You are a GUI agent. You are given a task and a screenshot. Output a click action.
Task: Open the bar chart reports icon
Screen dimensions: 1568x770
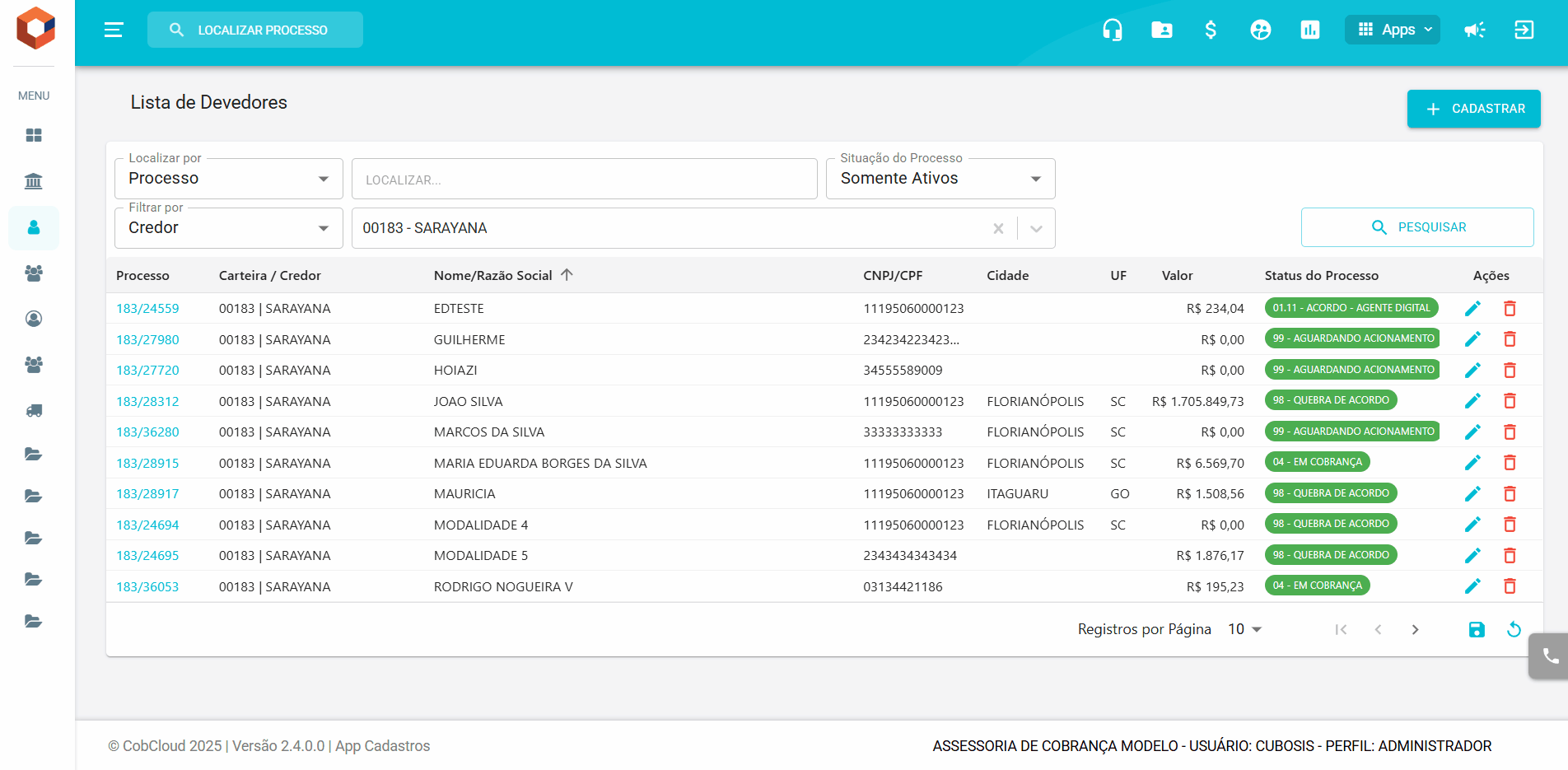click(1310, 30)
